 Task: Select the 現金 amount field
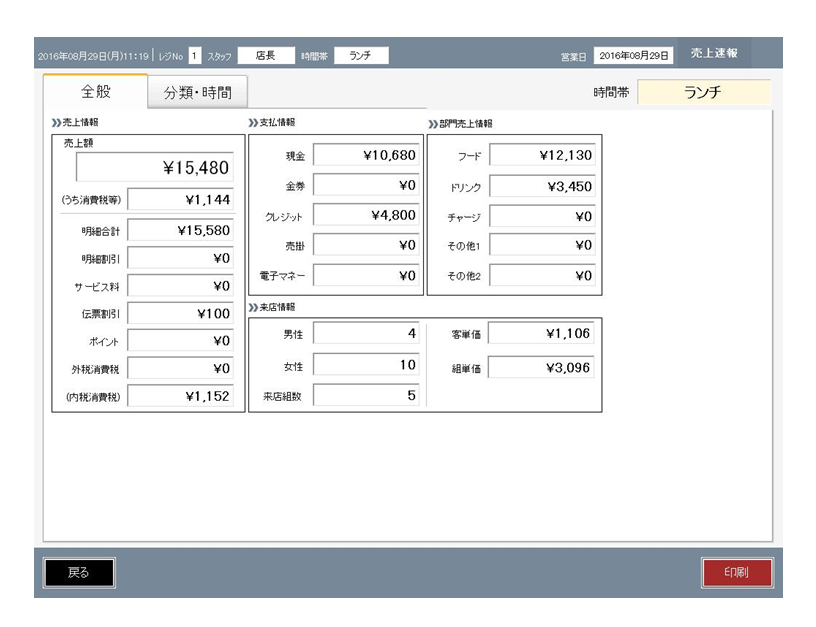pyautogui.click(x=365, y=155)
